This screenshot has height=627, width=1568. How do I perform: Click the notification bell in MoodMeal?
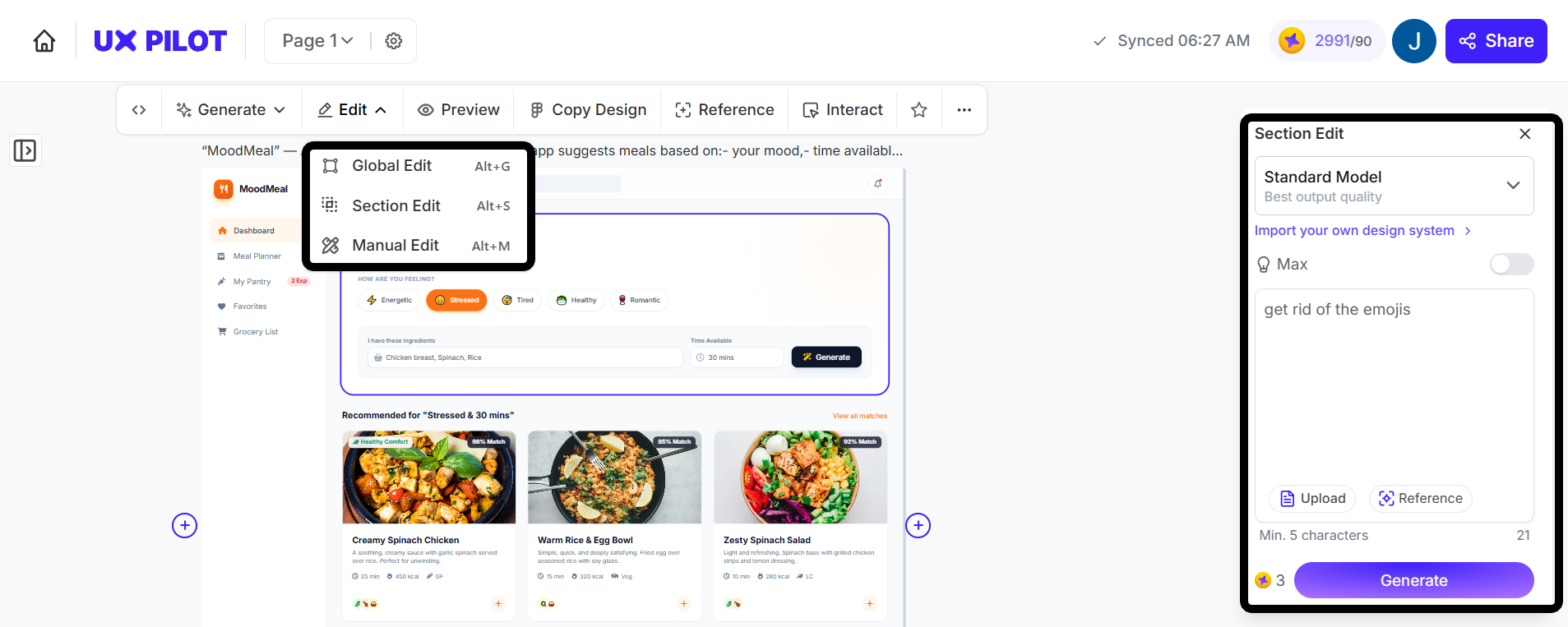pyautogui.click(x=878, y=183)
